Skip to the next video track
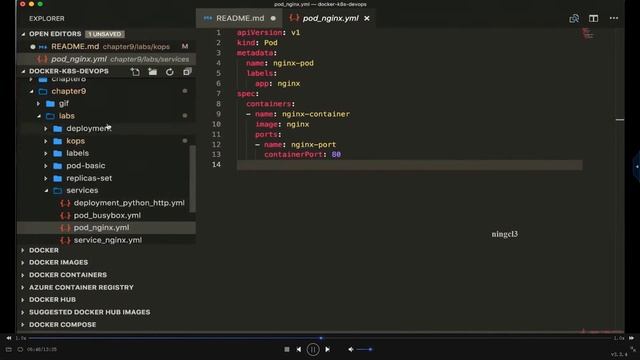Image resolution: width=640 pixels, height=360 pixels. click(x=327, y=349)
